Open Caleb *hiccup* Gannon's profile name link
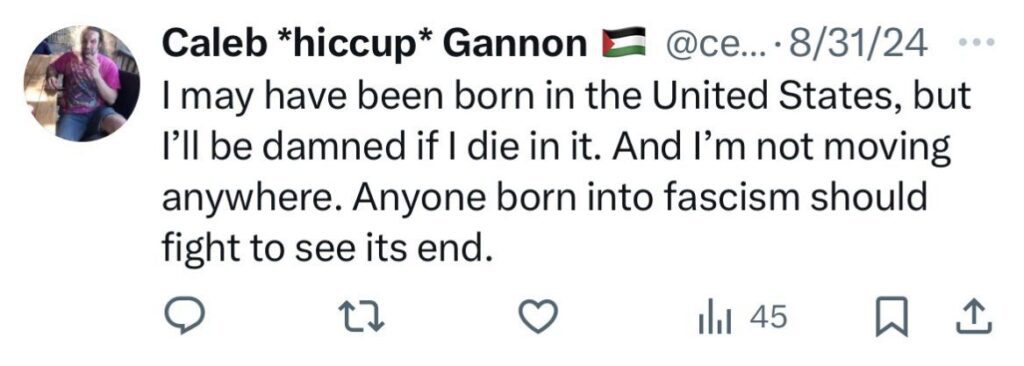Viewport: 1024px width, 366px height. (x=374, y=45)
